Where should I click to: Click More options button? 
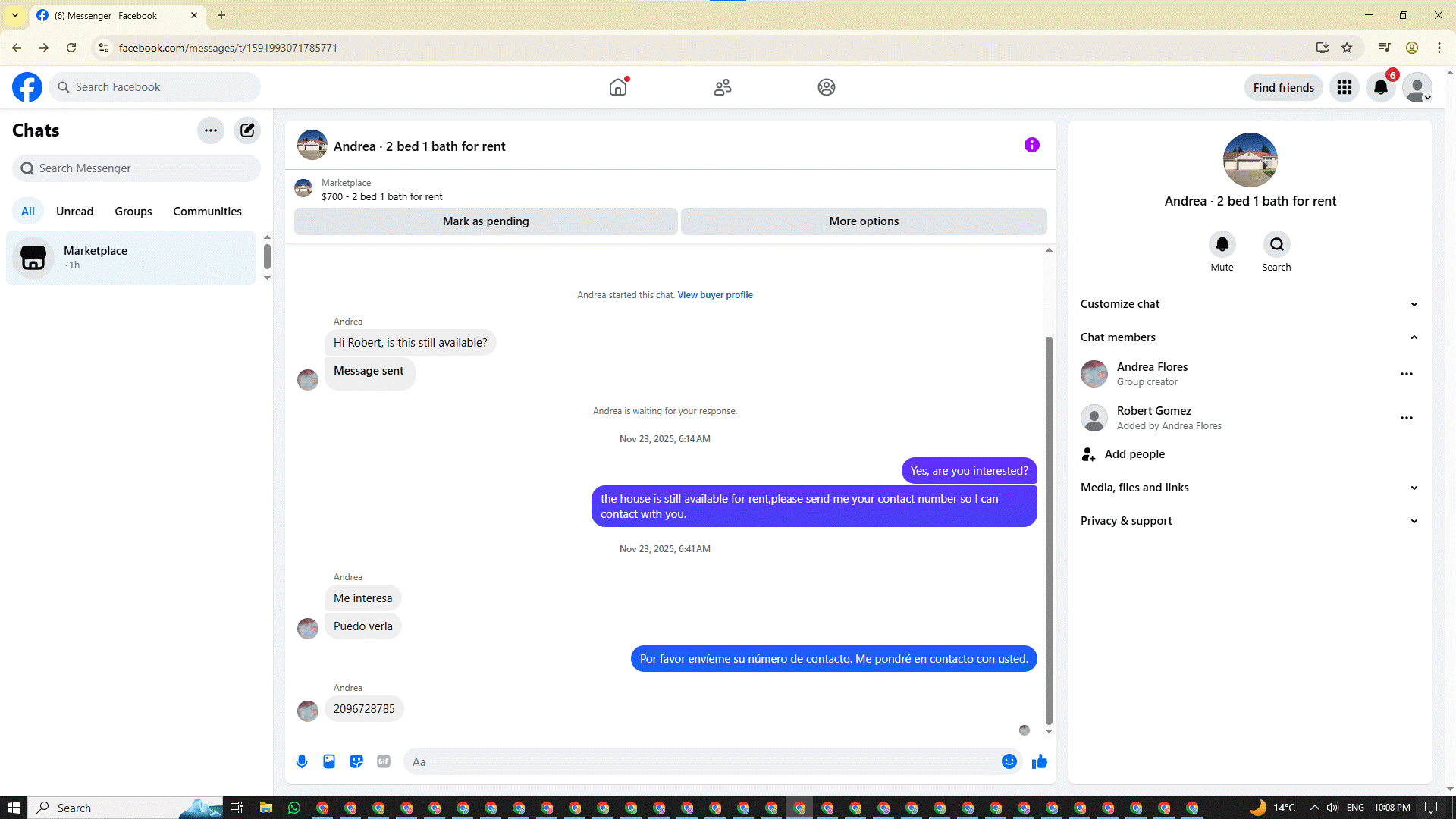[864, 221]
